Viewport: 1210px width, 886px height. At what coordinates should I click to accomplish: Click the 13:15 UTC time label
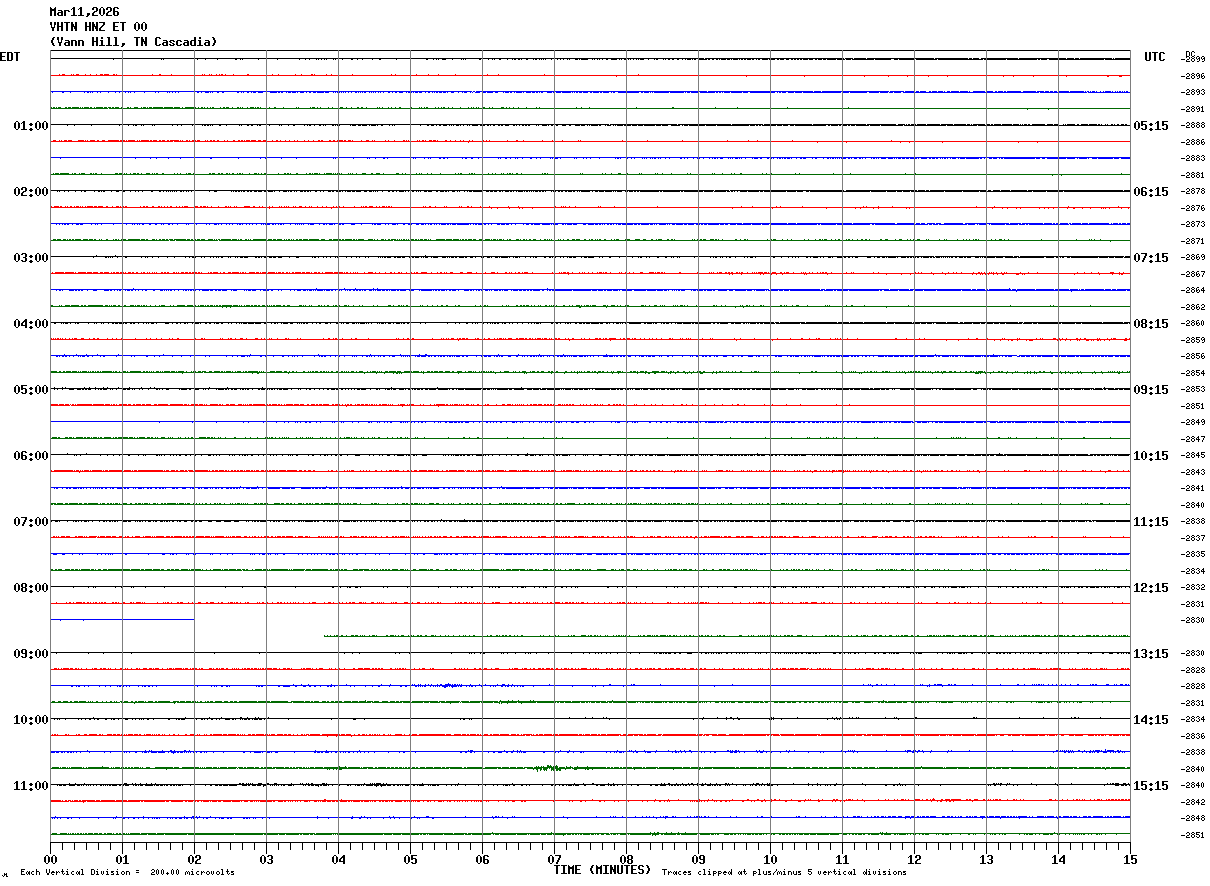pyautogui.click(x=1151, y=654)
